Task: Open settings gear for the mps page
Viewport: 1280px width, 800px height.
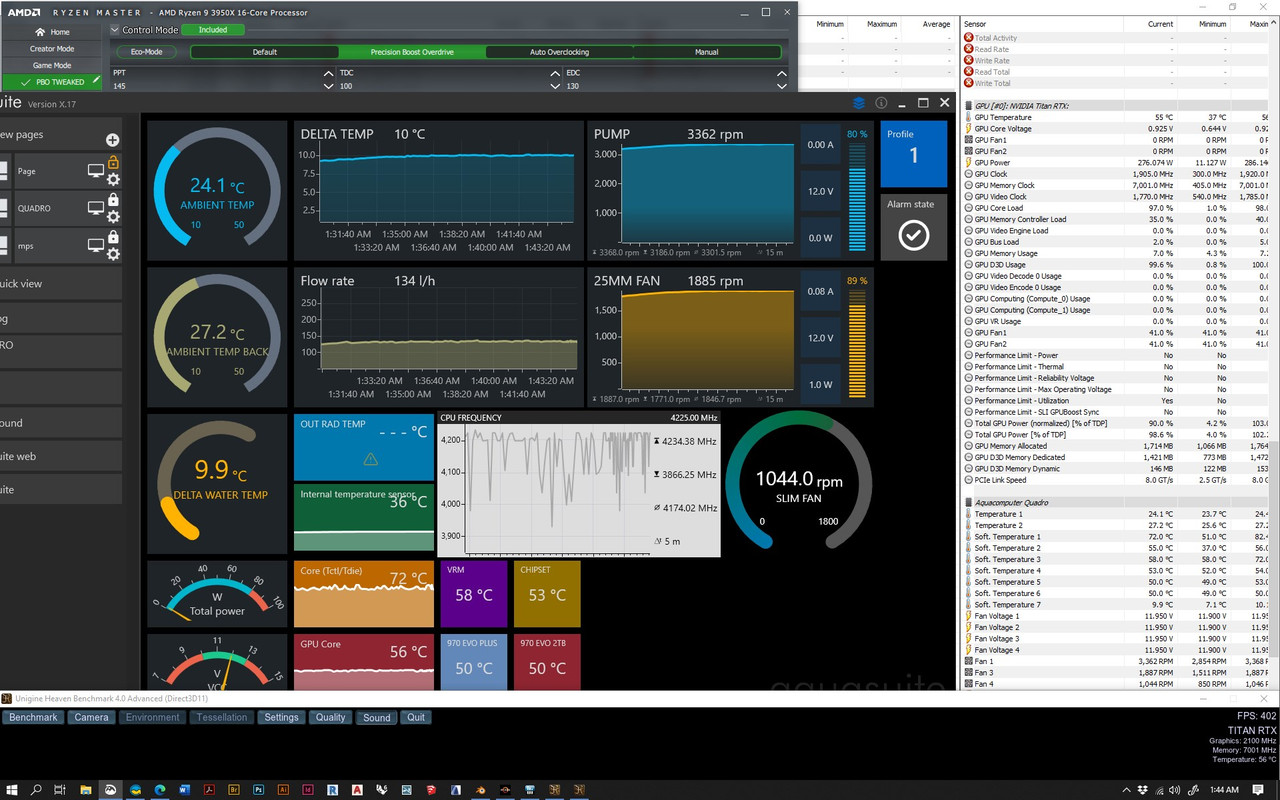Action: pyautogui.click(x=113, y=253)
